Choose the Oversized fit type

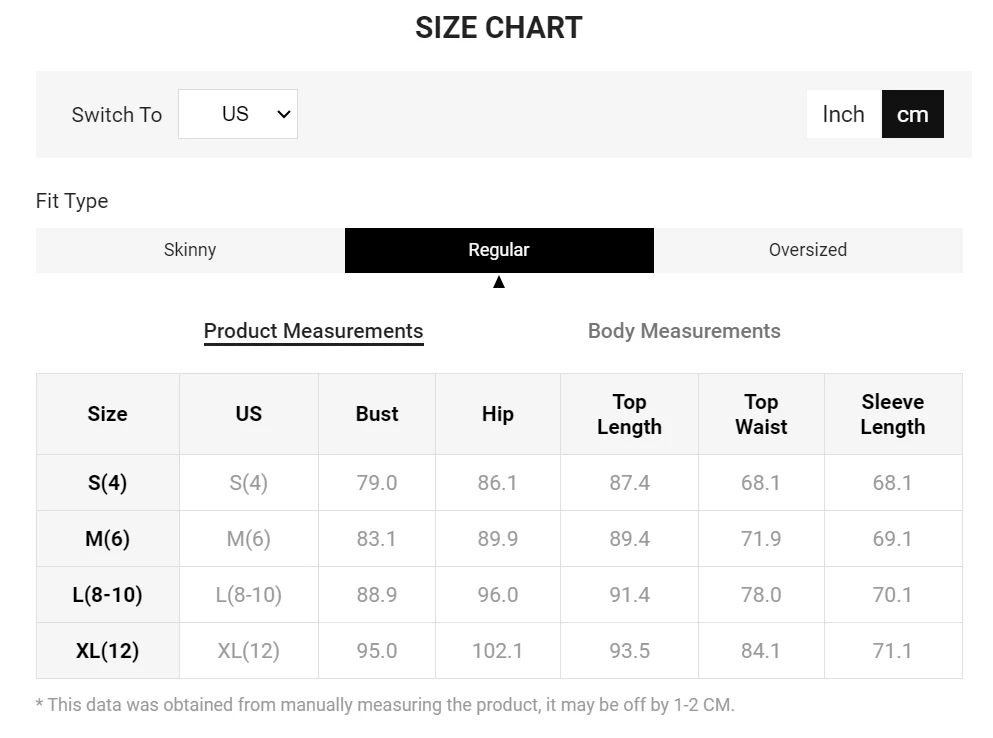coord(807,250)
